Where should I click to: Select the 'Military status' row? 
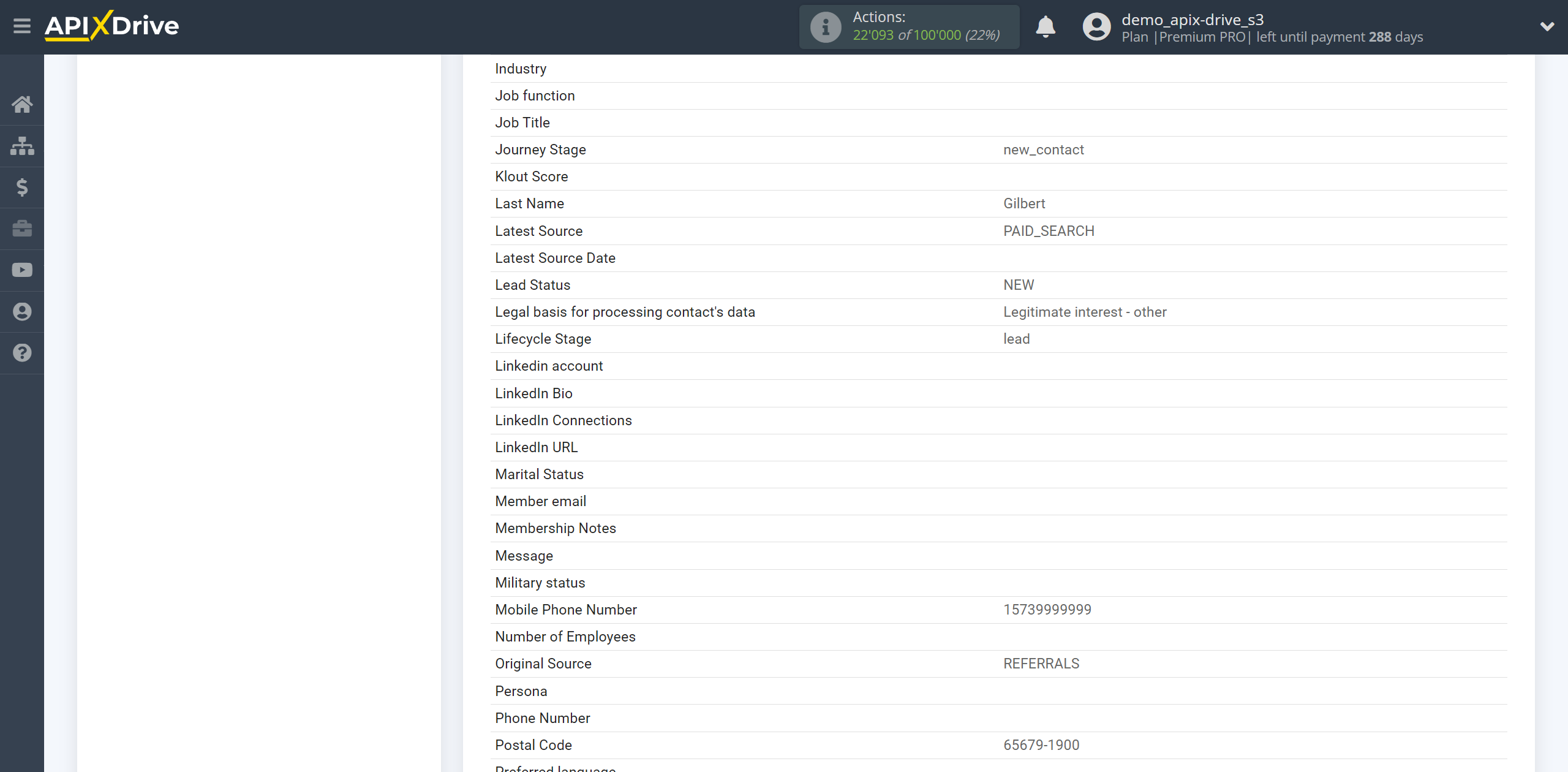[998, 583]
